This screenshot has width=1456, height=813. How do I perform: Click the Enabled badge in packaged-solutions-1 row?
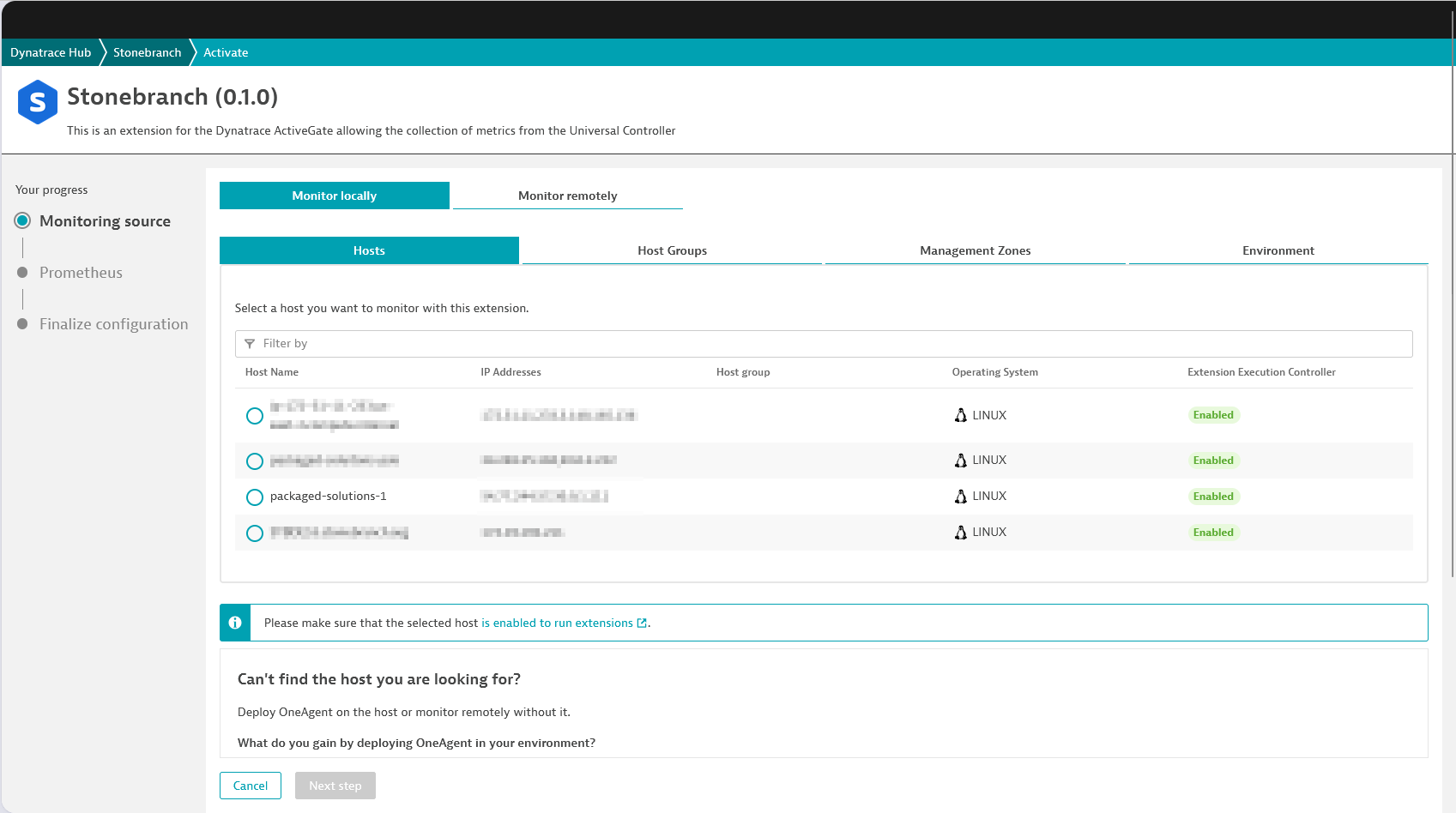(1213, 497)
